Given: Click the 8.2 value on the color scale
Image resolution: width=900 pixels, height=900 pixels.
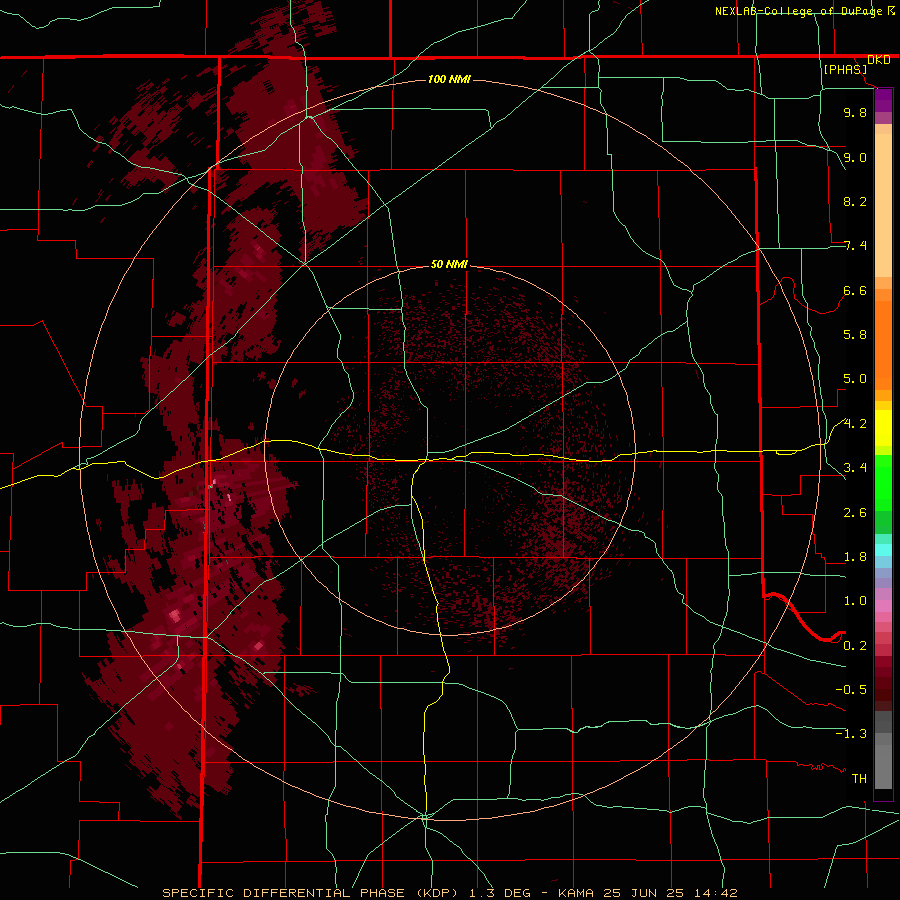Looking at the screenshot, I should pyautogui.click(x=855, y=201).
